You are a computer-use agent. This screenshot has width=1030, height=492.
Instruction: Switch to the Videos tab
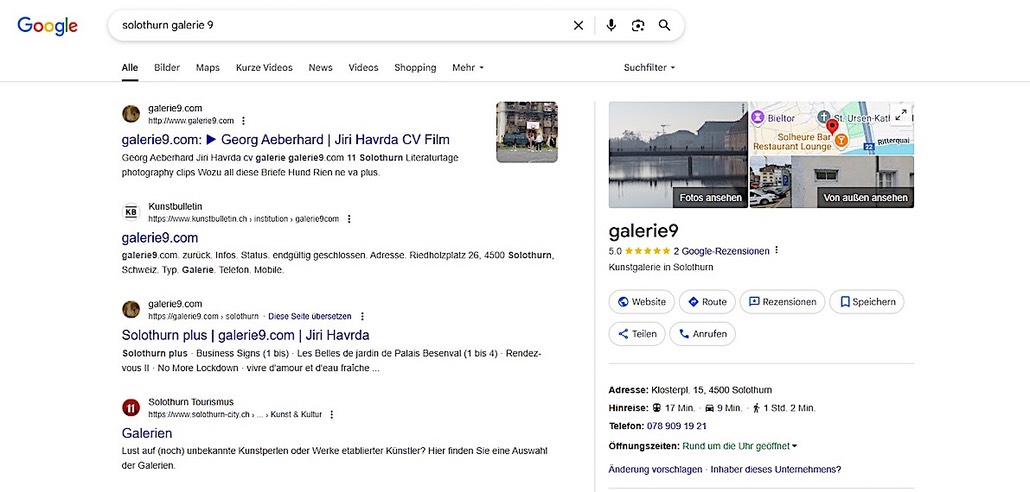click(x=363, y=67)
